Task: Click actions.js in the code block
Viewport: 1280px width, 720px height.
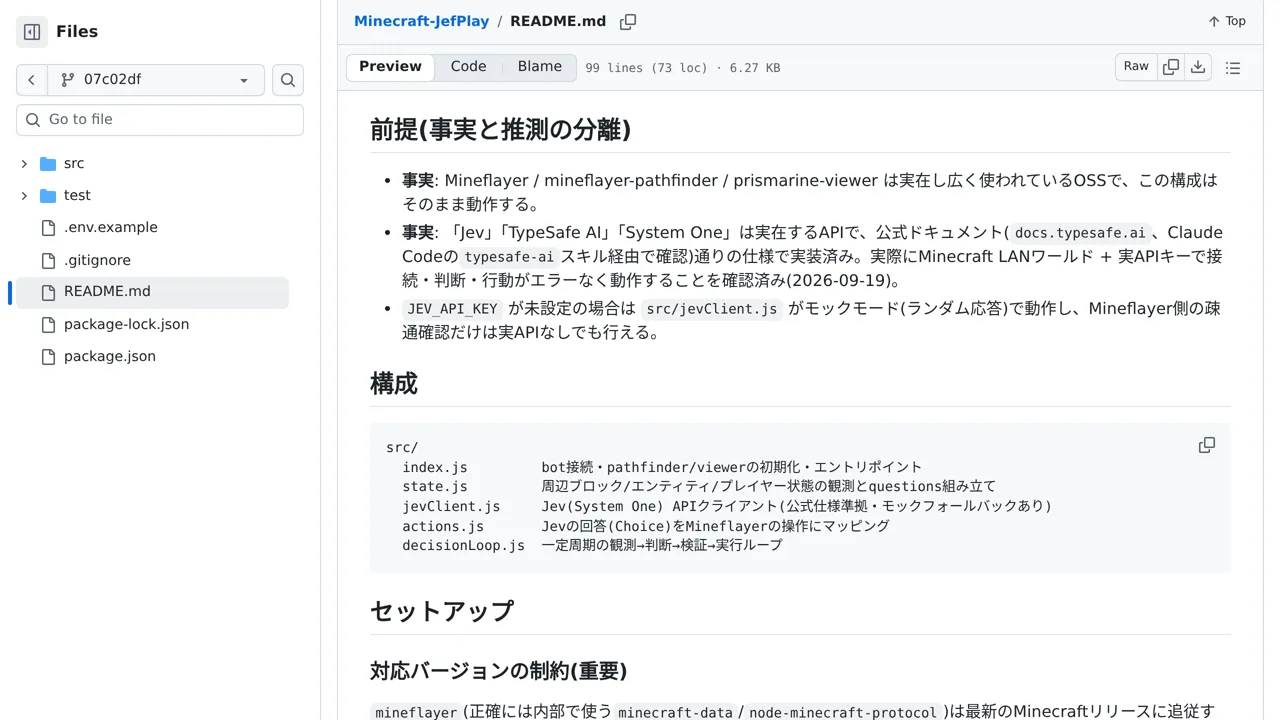Action: click(x=443, y=526)
